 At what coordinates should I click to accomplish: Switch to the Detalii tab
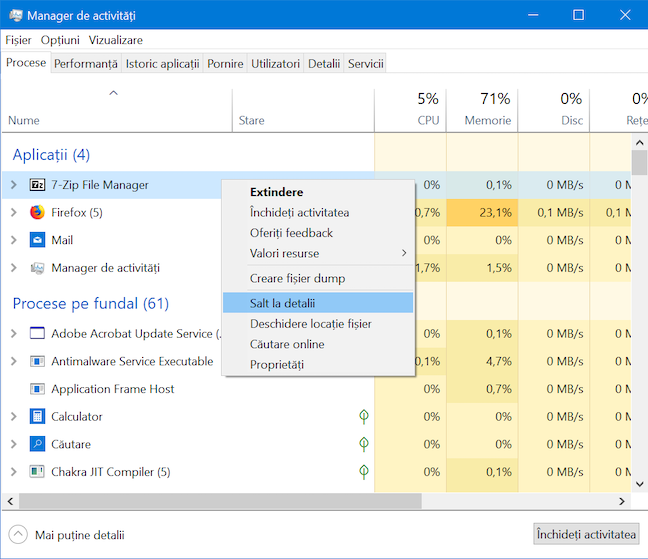[x=324, y=64]
